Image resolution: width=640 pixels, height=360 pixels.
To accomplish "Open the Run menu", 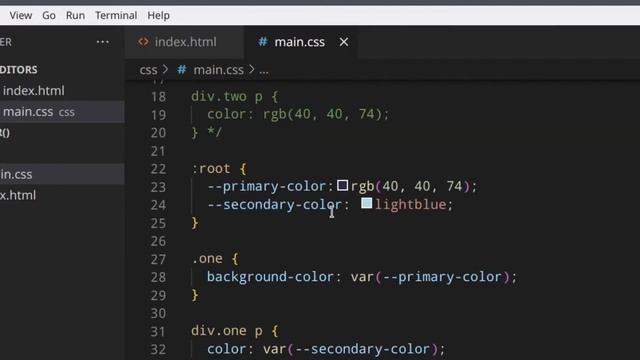I will click(75, 16).
